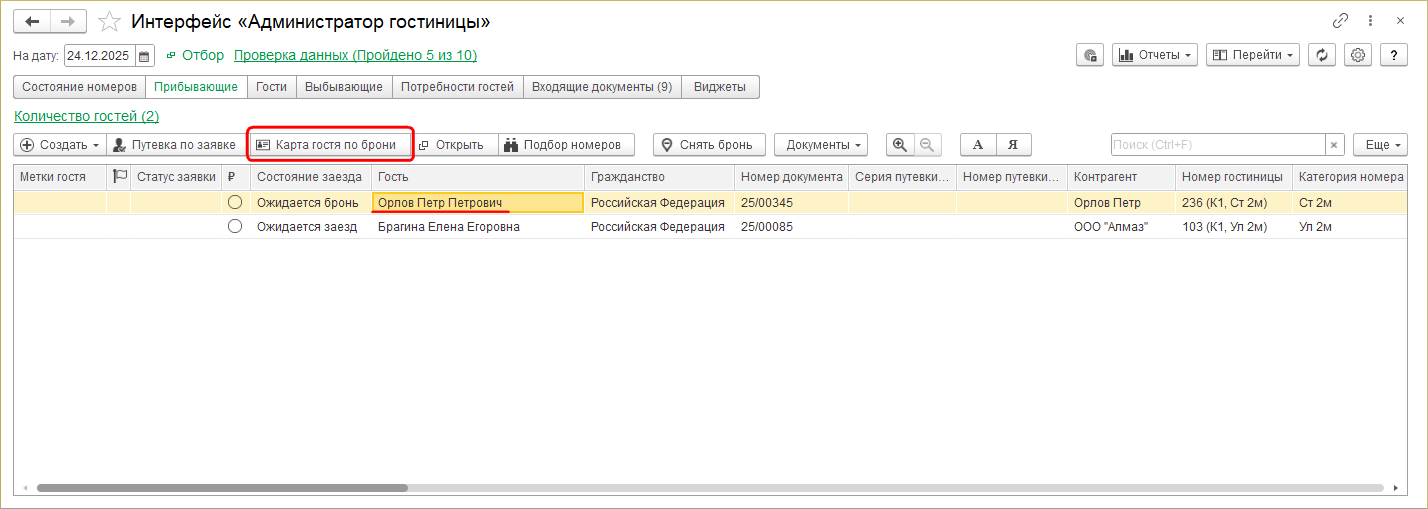The image size is (1428, 509).
Task: Click the refresh icon button
Action: [x=1323, y=55]
